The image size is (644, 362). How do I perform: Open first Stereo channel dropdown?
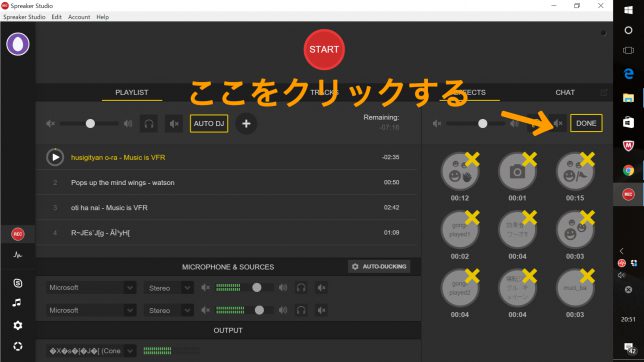[x=168, y=288]
